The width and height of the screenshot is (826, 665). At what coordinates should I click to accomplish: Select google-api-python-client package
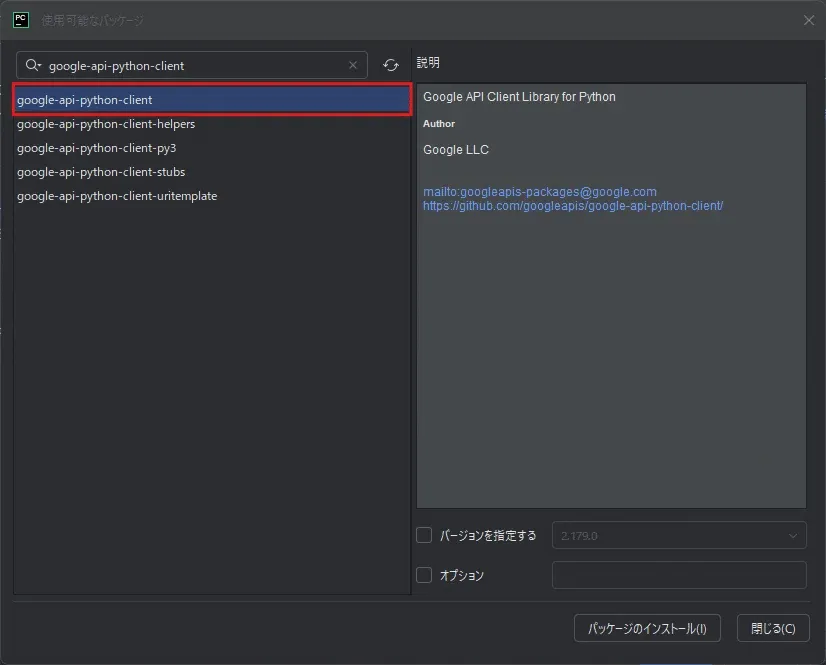[212, 100]
